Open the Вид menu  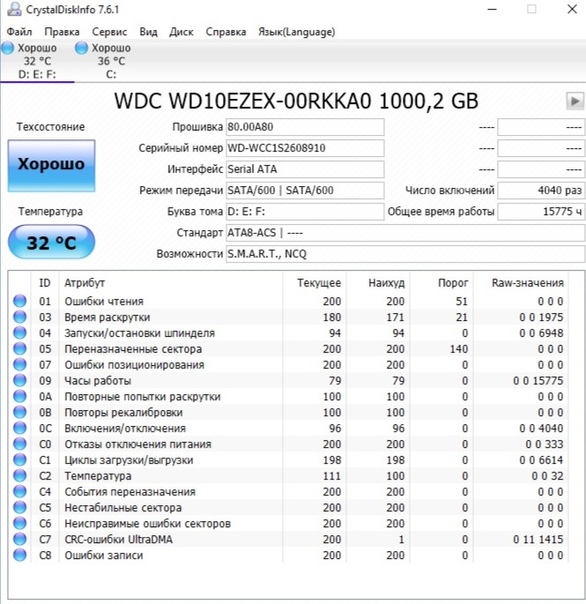point(148,32)
